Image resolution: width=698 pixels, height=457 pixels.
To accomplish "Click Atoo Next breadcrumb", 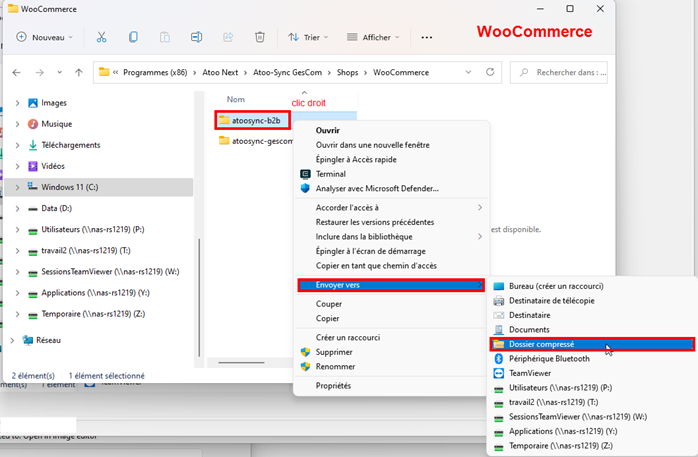I will pos(220,72).
